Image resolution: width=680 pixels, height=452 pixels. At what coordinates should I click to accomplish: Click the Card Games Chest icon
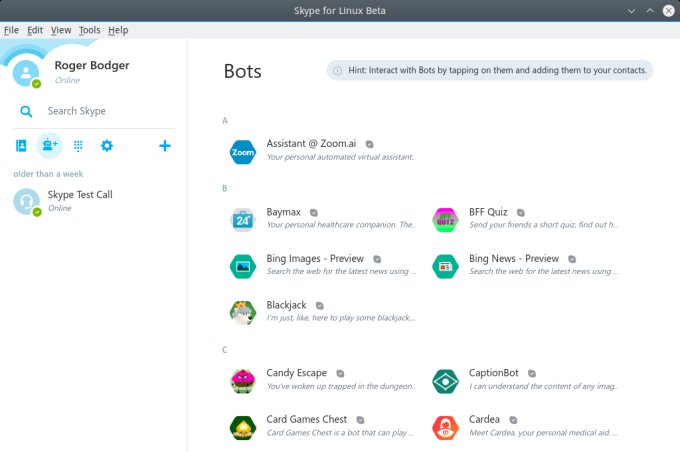(x=242, y=428)
